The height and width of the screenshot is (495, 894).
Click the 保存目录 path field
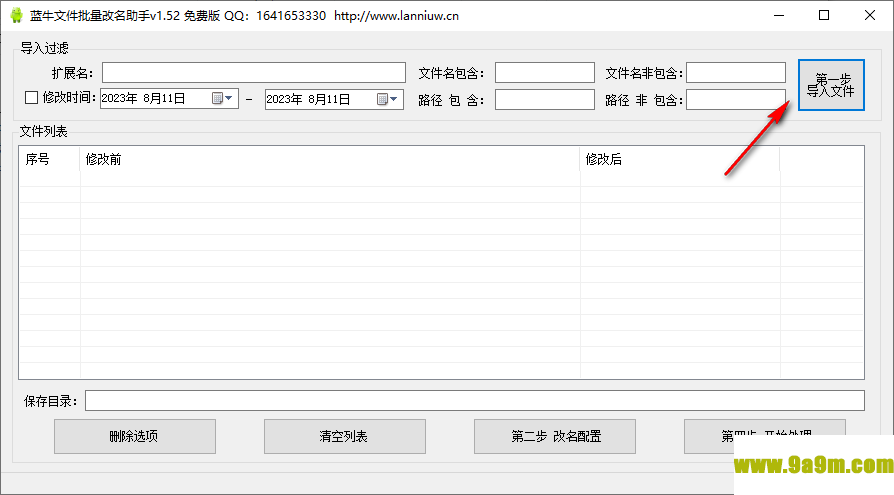click(x=474, y=400)
